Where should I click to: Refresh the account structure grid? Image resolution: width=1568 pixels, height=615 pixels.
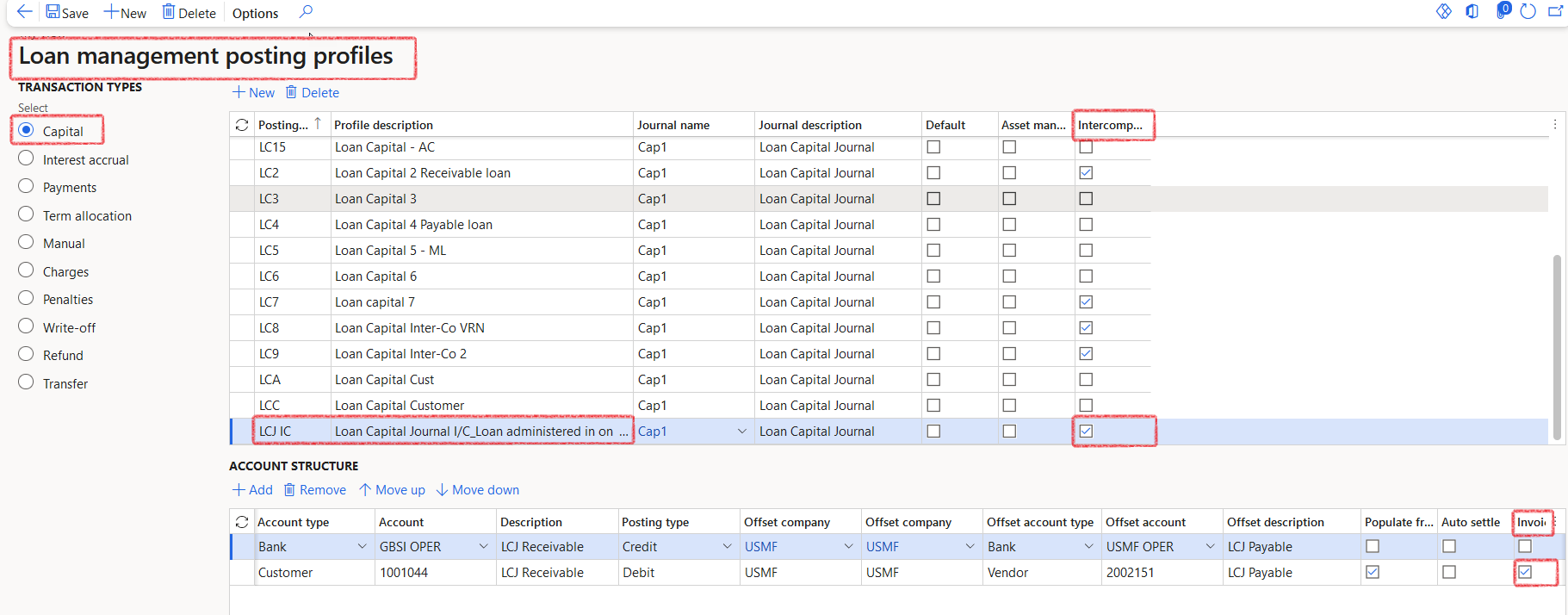[x=242, y=522]
